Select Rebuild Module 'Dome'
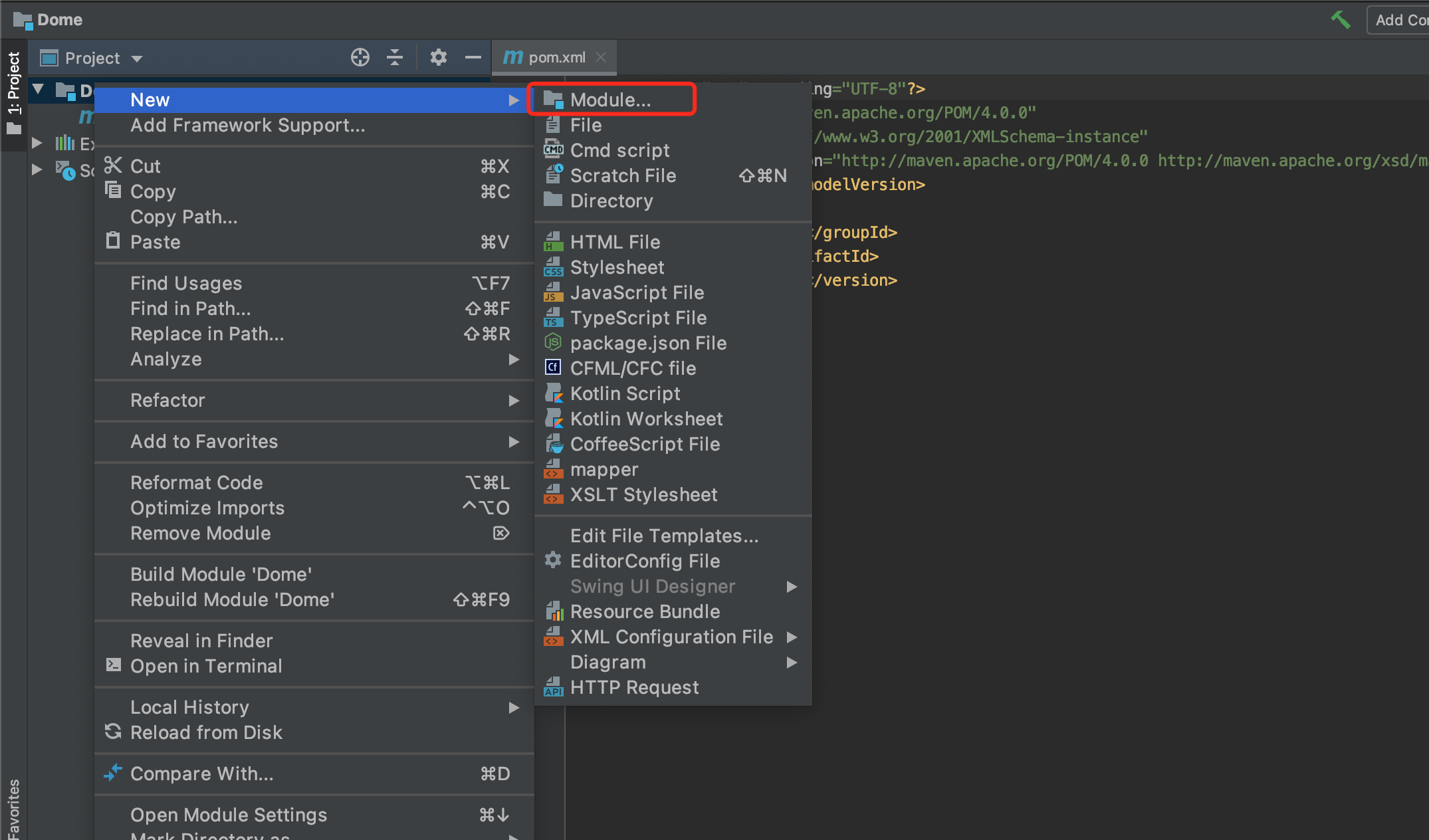 314,599
